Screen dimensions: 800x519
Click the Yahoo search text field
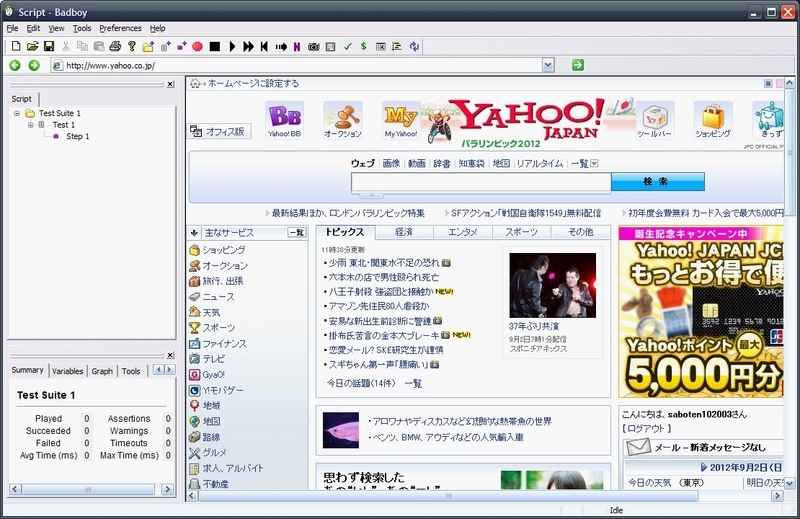481,182
